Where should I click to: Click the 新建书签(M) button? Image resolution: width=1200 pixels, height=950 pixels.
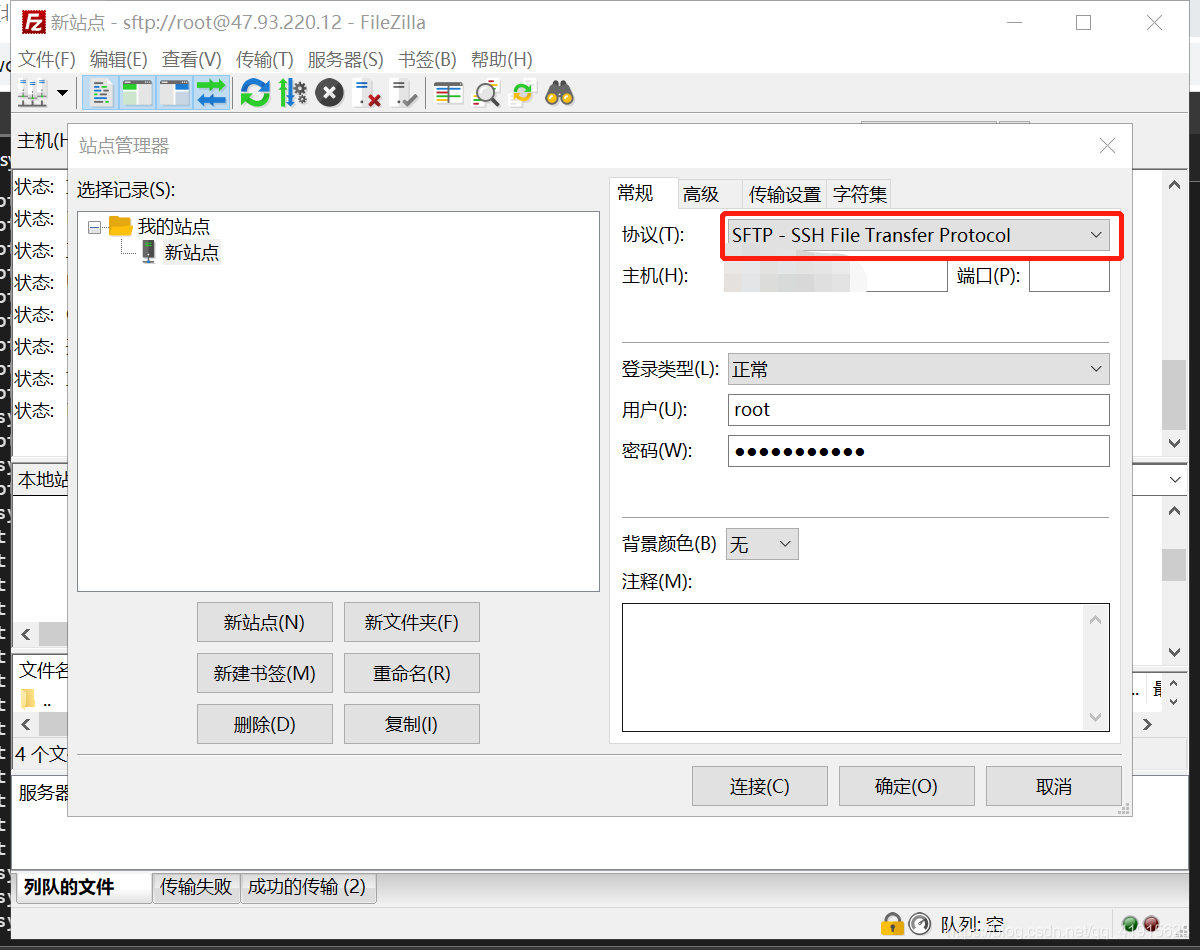(265, 673)
